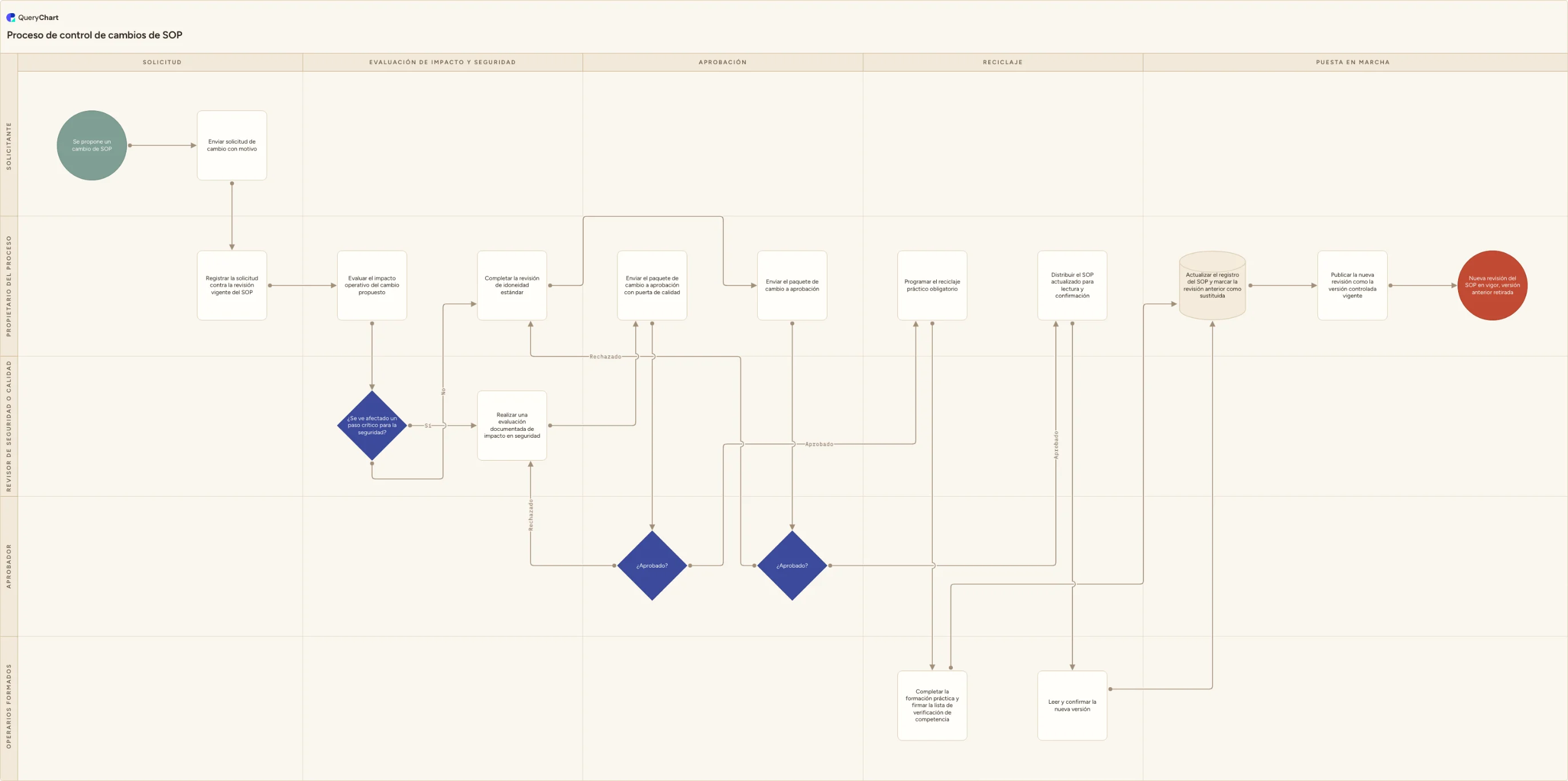1568x781 pixels.
Task: Click the 'RECICLAJE' column header
Action: tap(1003, 62)
